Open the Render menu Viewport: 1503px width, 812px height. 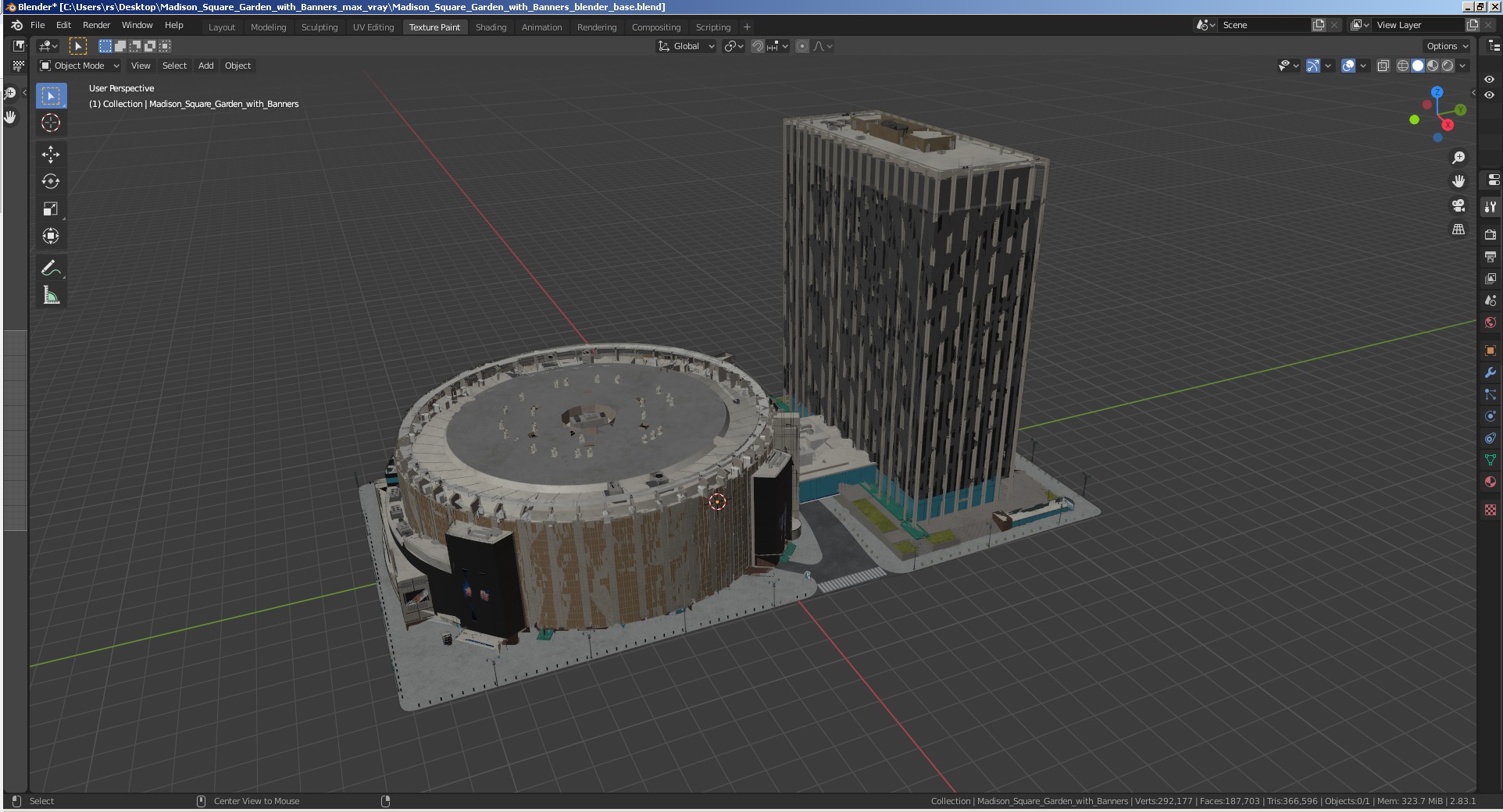click(97, 25)
